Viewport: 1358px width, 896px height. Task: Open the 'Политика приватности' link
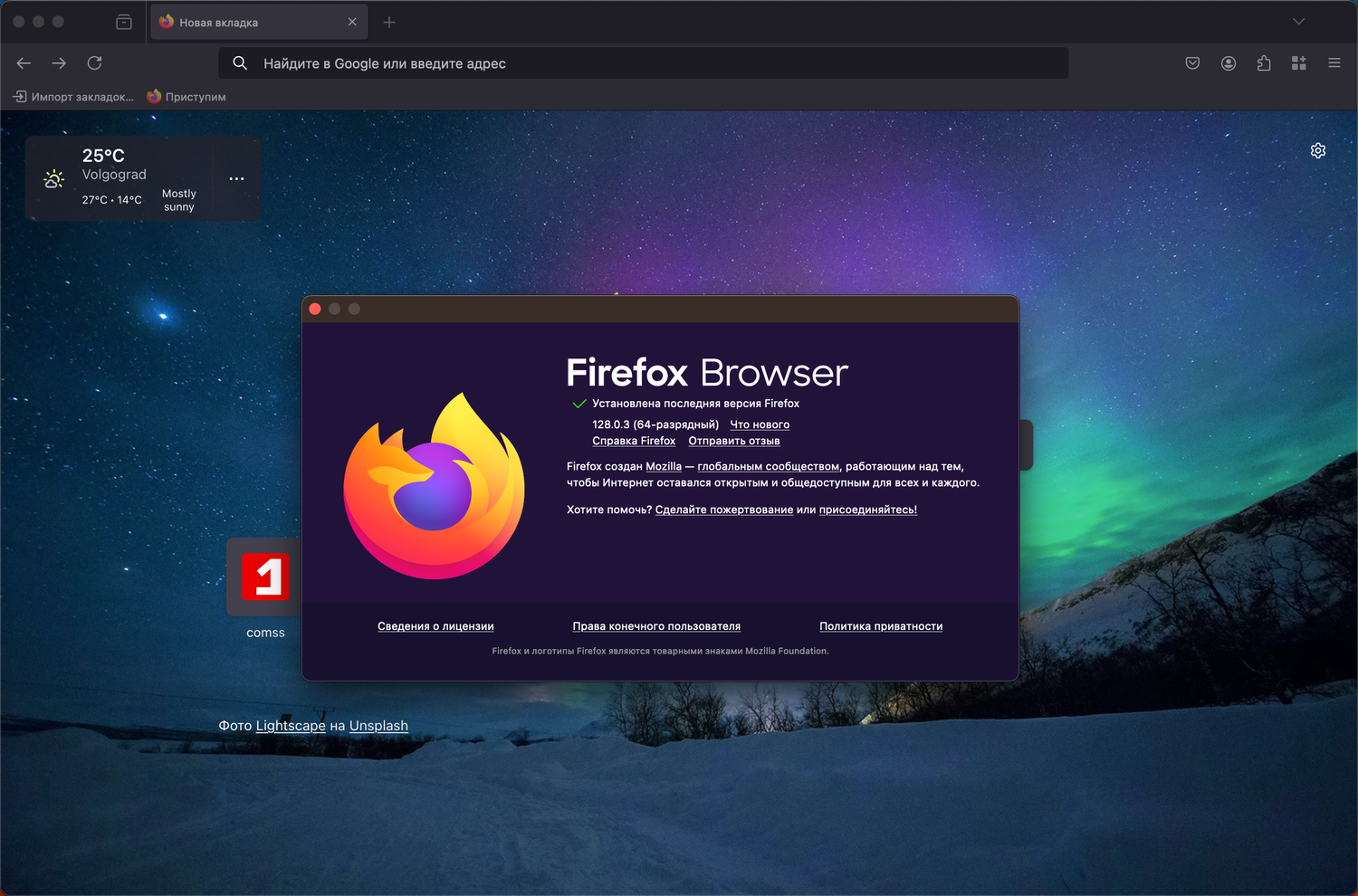881,626
